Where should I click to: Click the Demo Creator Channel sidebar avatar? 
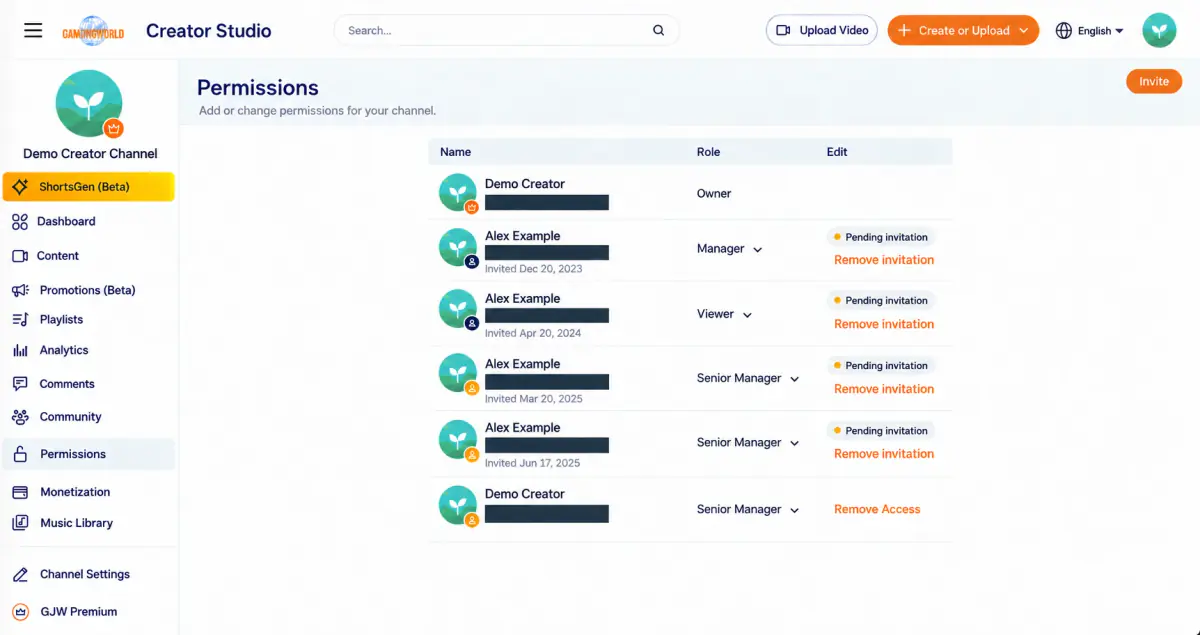pyautogui.click(x=89, y=104)
